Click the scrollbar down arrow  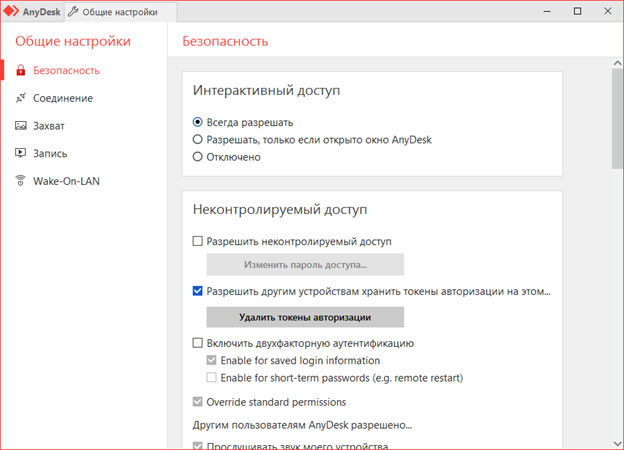click(617, 443)
